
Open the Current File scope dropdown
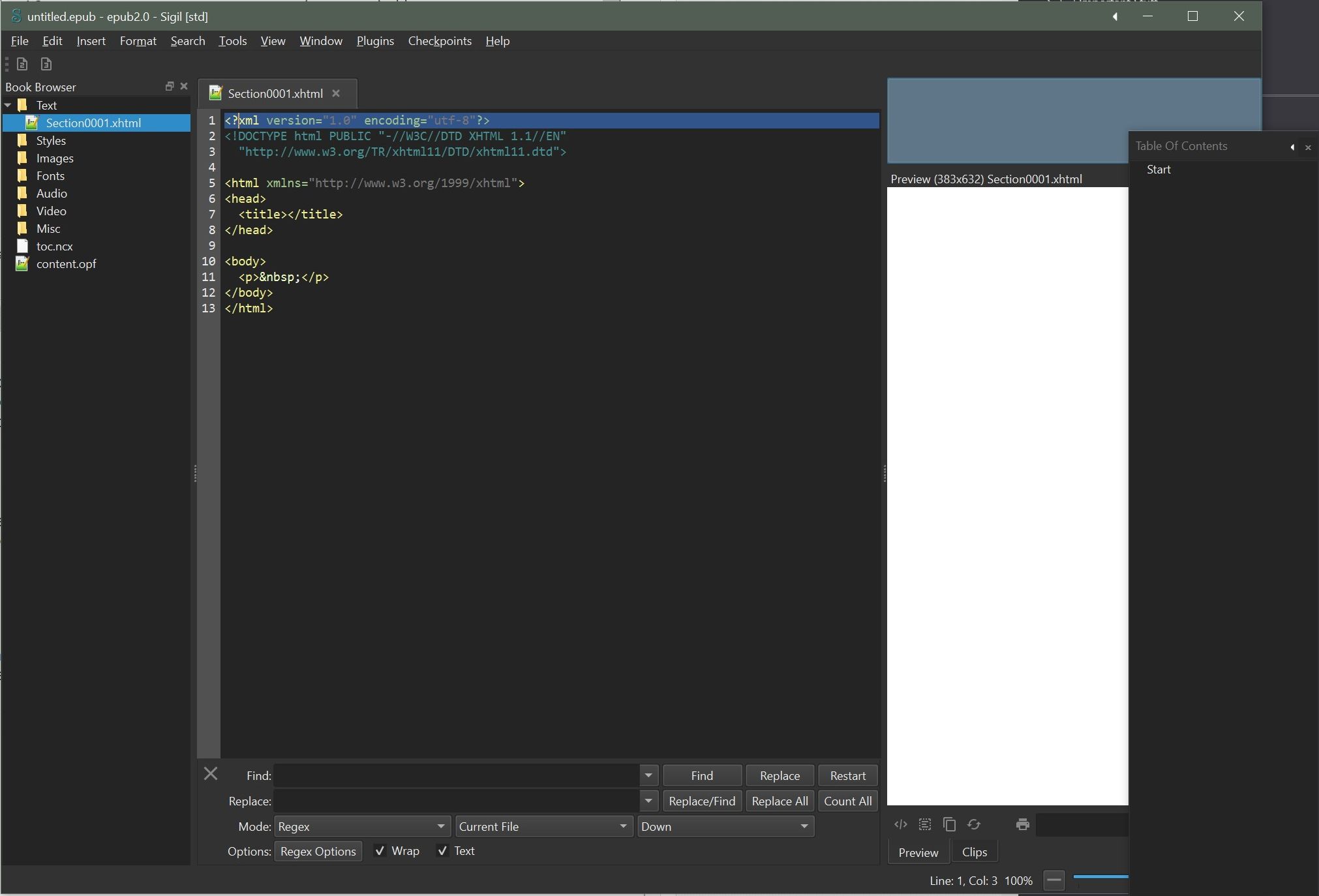pos(543,826)
